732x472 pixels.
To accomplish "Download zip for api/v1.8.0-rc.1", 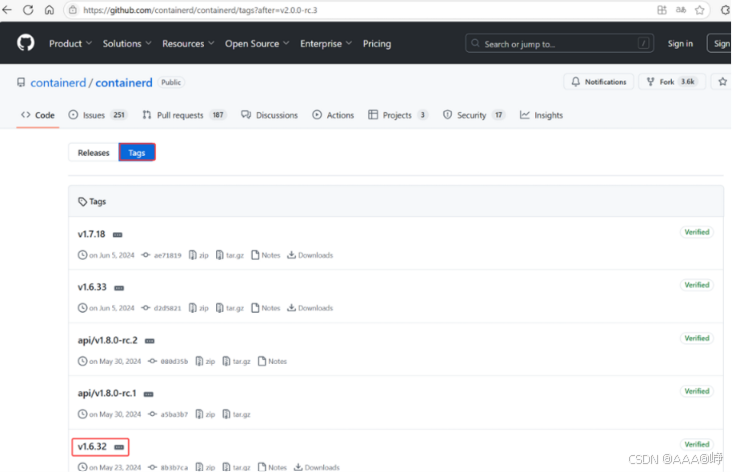I will 205,414.
